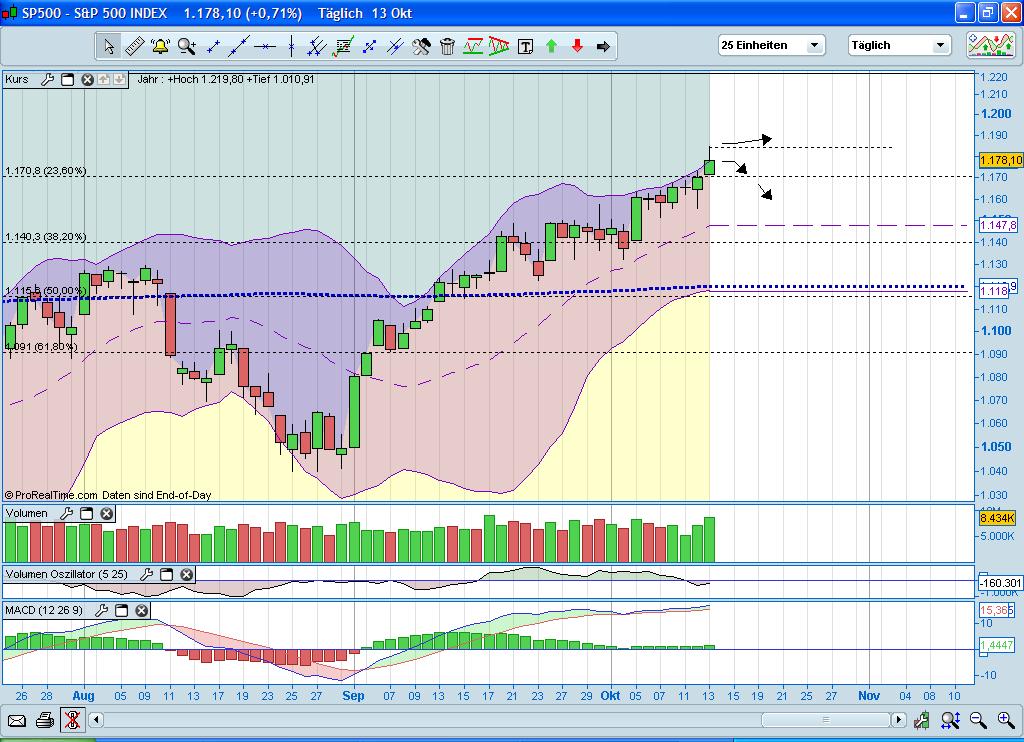Open the Täglich timeframe dropdown
This screenshot has height=742, width=1024.
point(899,45)
